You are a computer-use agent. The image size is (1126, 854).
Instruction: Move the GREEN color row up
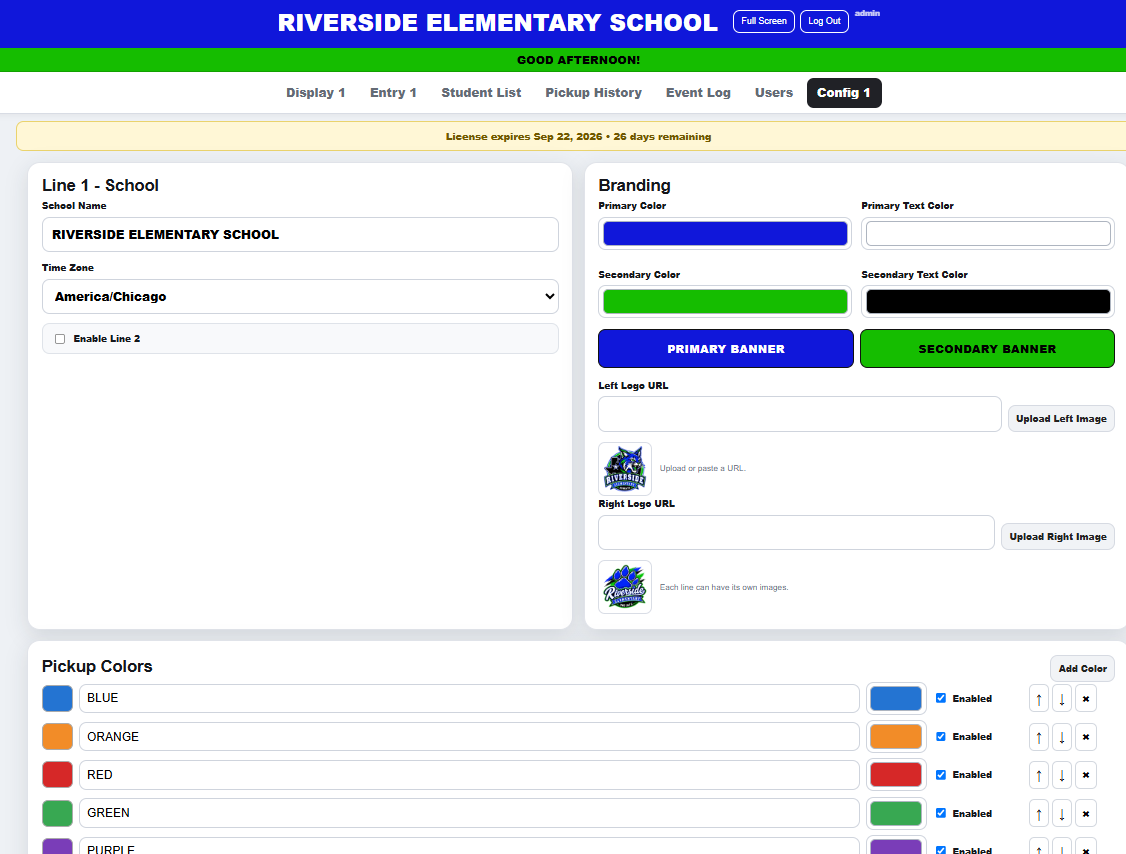[1038, 813]
